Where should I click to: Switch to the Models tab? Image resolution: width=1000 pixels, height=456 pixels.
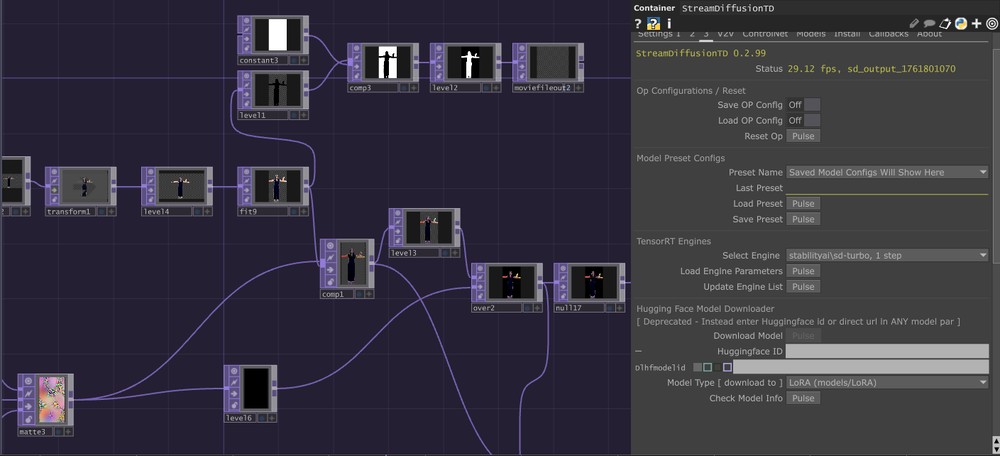811,34
